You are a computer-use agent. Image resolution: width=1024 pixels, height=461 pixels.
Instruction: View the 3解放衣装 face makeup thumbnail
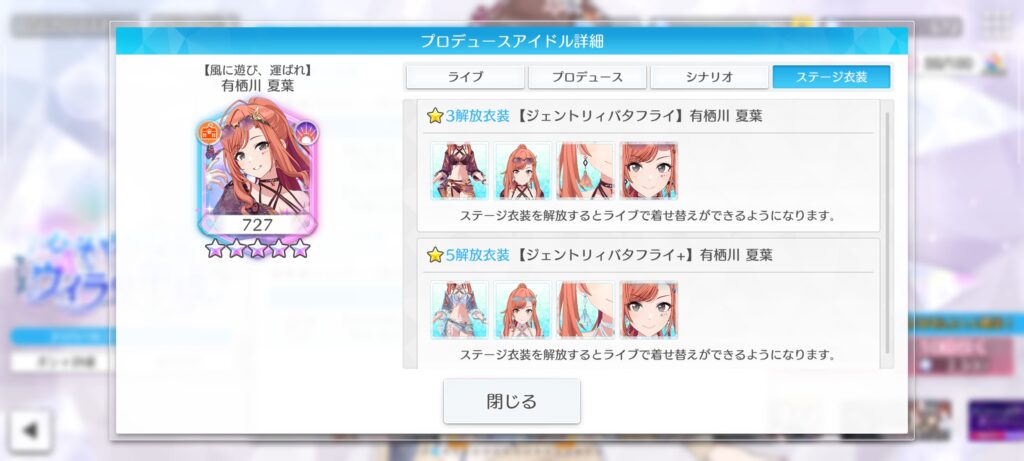pos(649,170)
